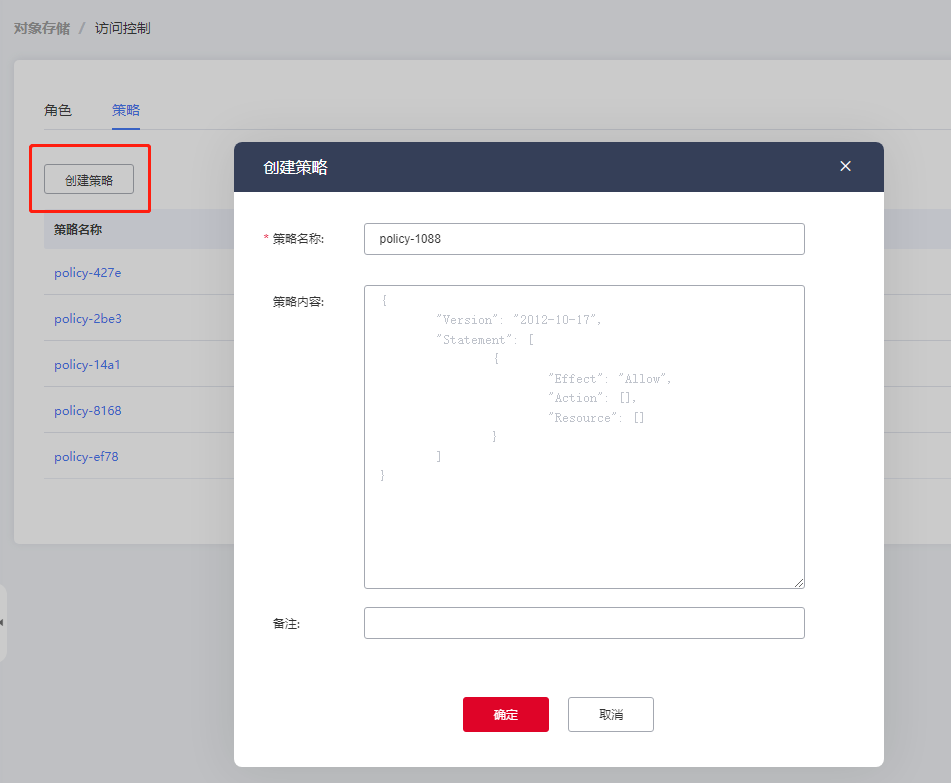Go to 对象存储 in the breadcrumb
This screenshot has height=783, width=951.
pos(42,28)
